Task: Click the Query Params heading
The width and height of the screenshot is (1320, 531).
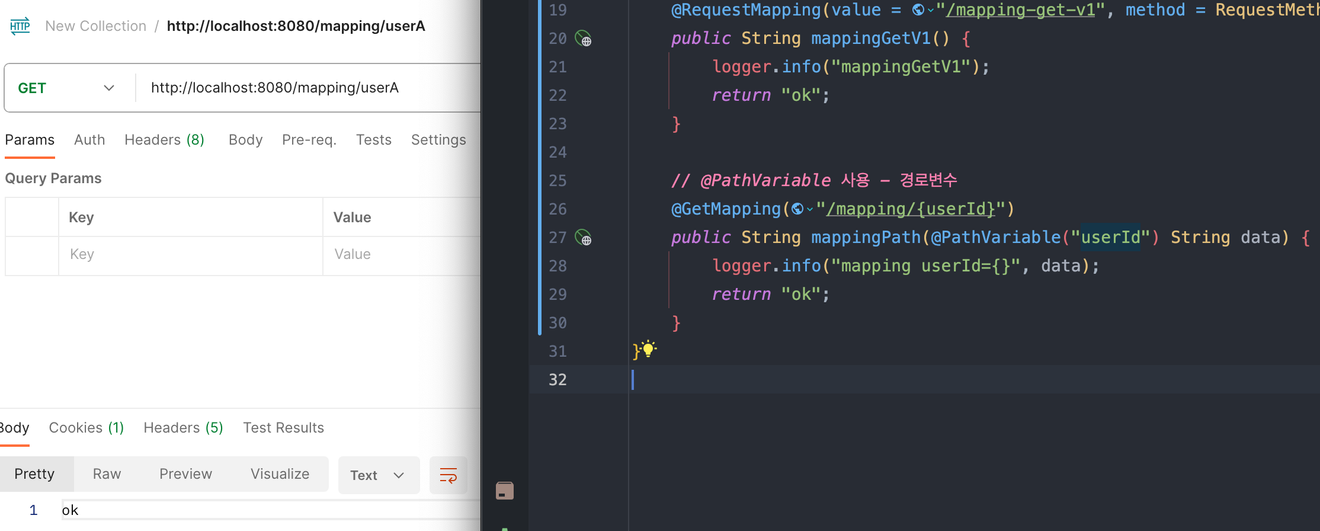Action: (x=53, y=178)
